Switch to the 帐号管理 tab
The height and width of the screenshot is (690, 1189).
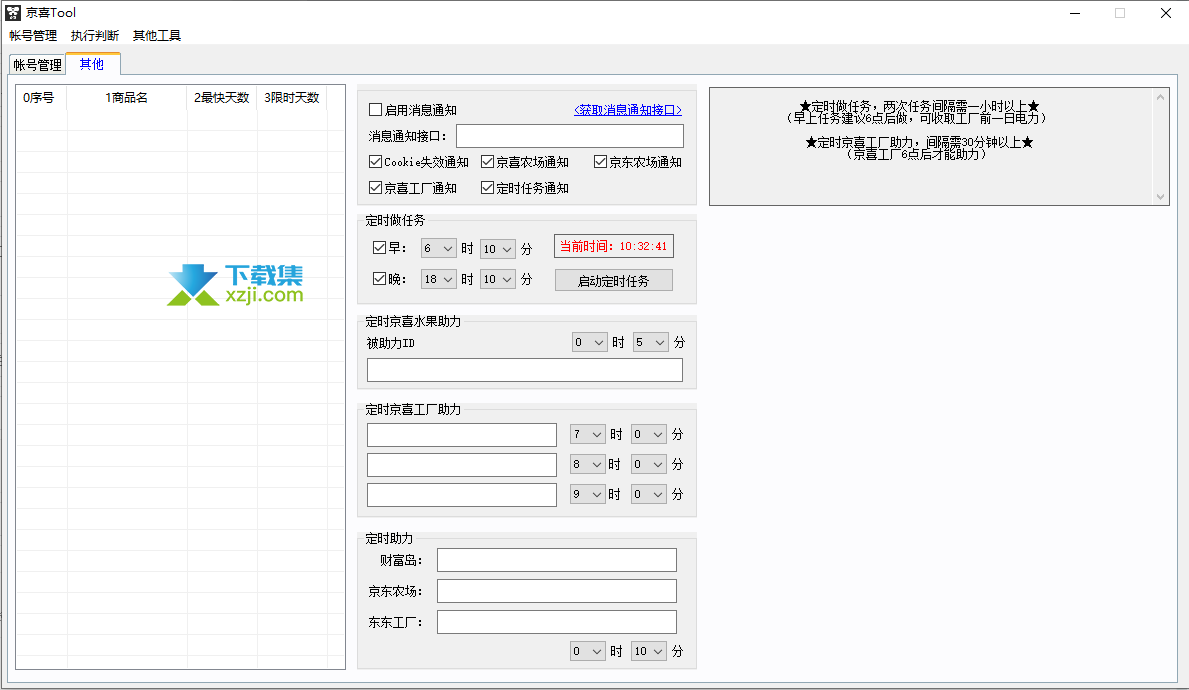coord(38,65)
